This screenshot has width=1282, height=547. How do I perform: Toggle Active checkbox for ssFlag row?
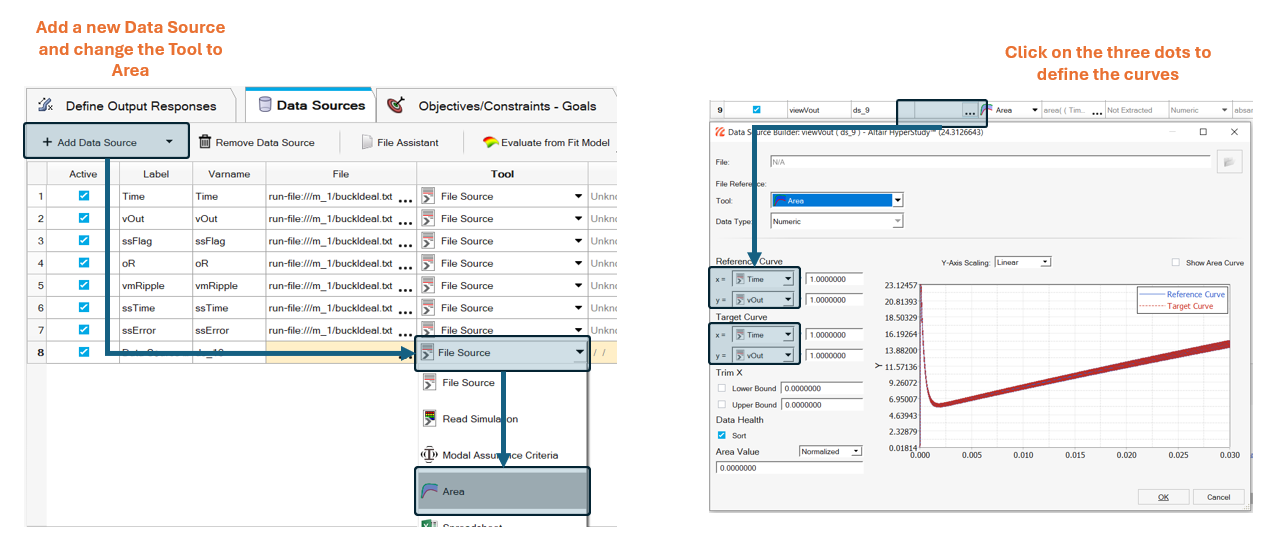click(x=84, y=241)
